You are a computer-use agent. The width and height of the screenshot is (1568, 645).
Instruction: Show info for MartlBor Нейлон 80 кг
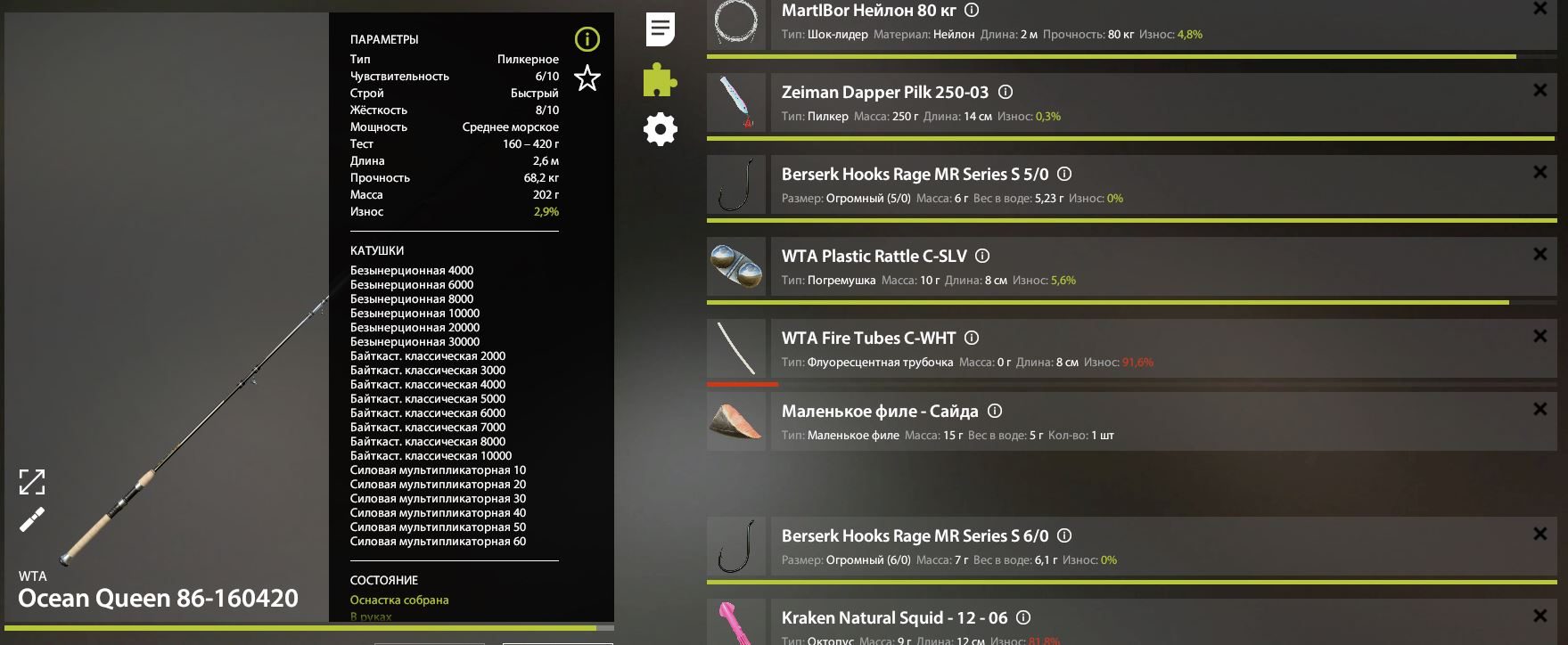click(972, 11)
